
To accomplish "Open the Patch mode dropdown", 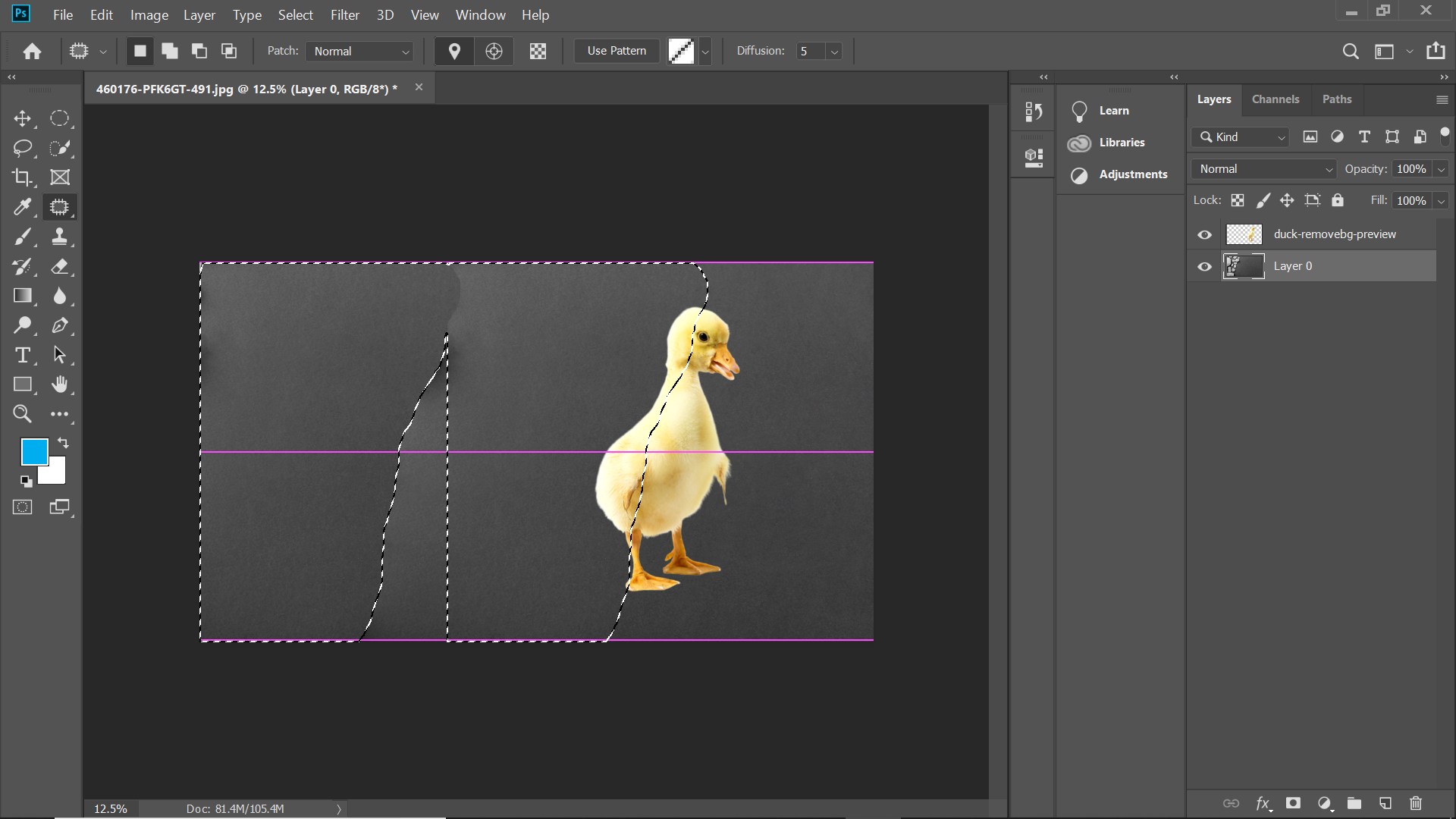I will point(361,51).
